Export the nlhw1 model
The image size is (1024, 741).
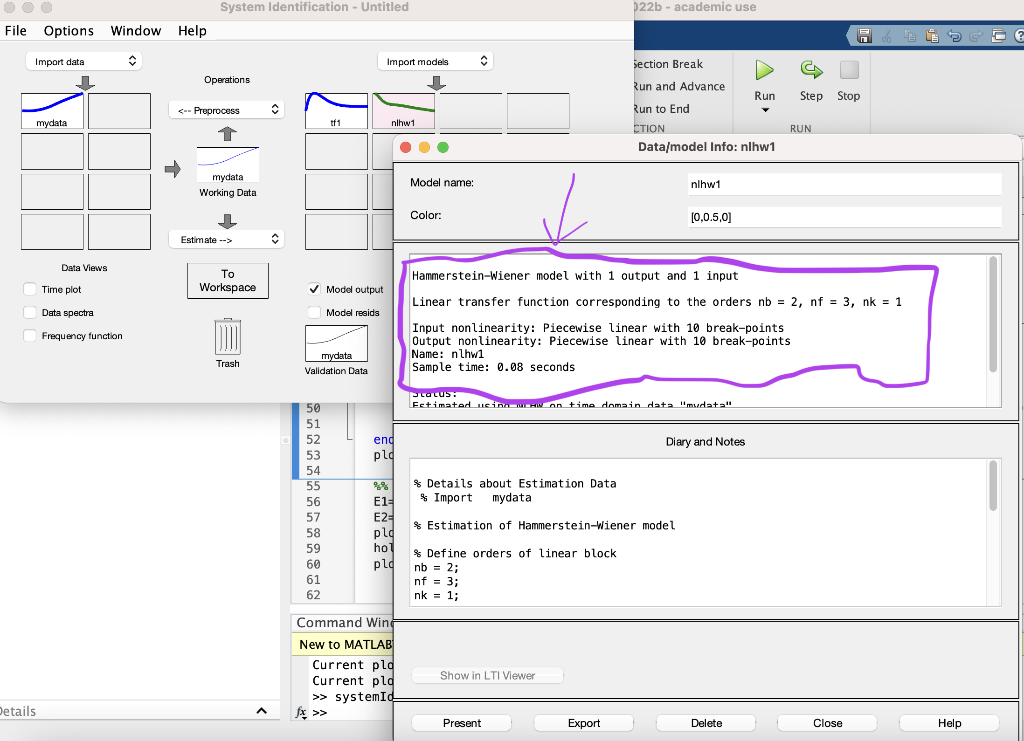[583, 722]
